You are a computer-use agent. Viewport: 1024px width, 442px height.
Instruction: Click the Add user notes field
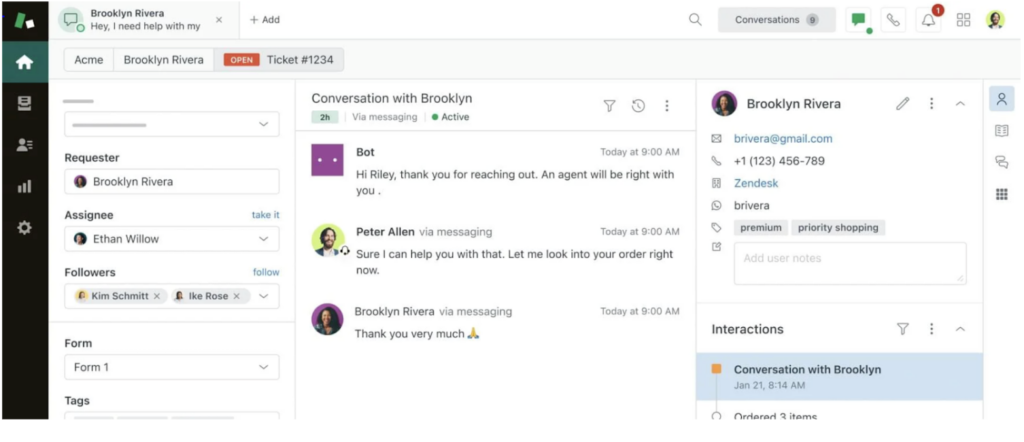tap(850, 262)
